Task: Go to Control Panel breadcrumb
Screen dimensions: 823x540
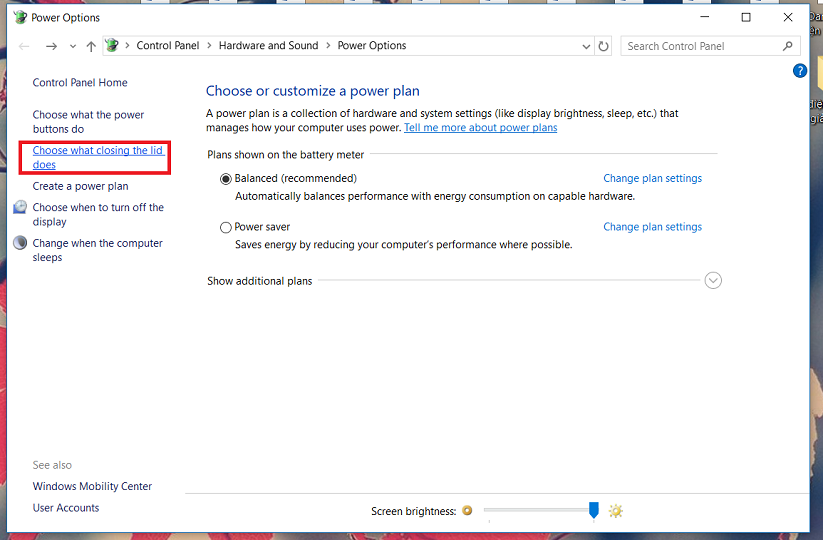Action: click(x=168, y=46)
